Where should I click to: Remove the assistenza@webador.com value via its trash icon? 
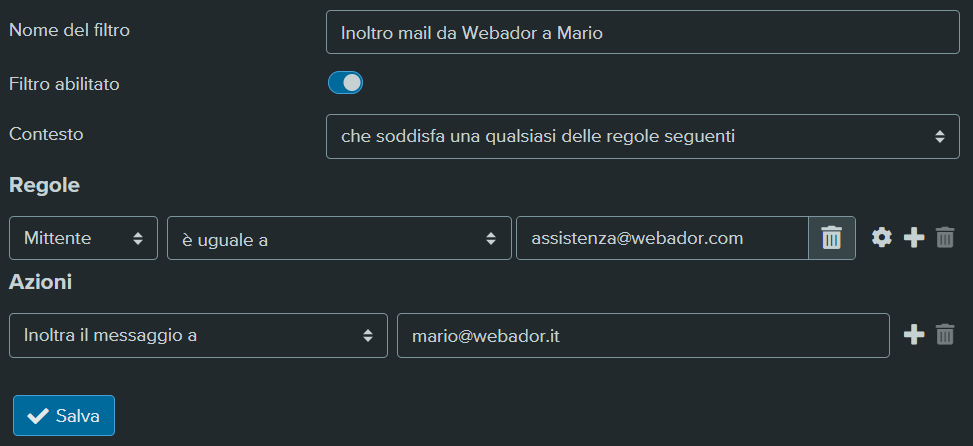click(832, 238)
